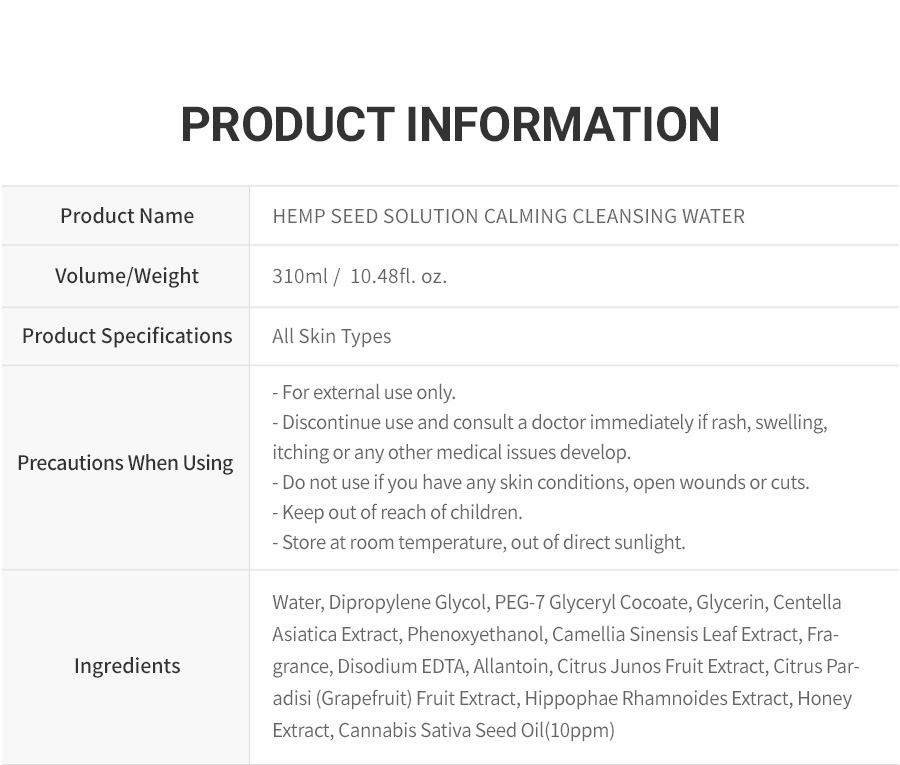Image resolution: width=900 pixels, height=765 pixels.
Task: Click the 'Do not use if you have any skin conditions' line
Action: point(541,483)
